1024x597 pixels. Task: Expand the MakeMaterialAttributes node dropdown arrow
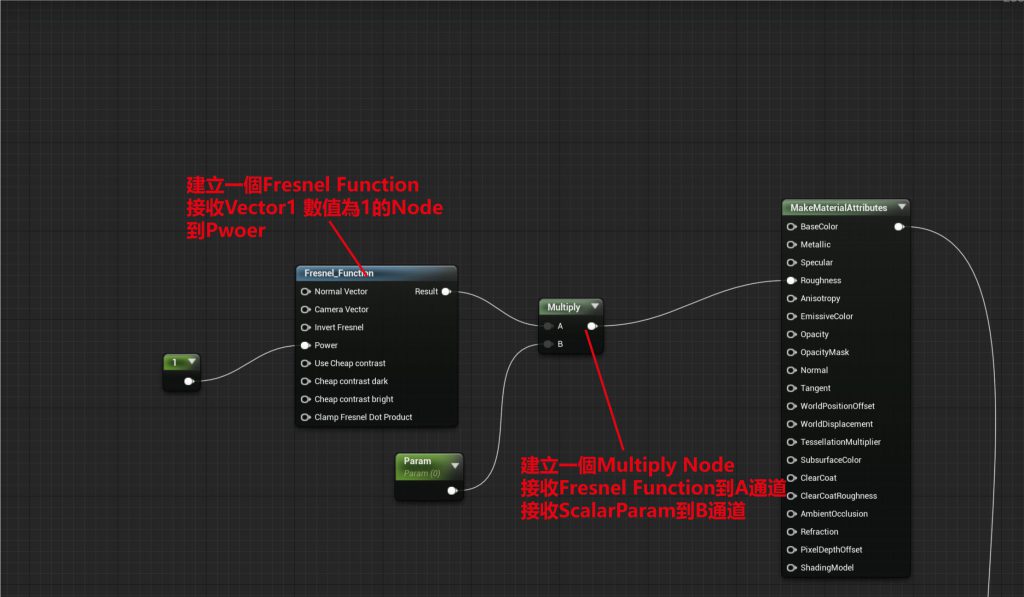click(901, 208)
